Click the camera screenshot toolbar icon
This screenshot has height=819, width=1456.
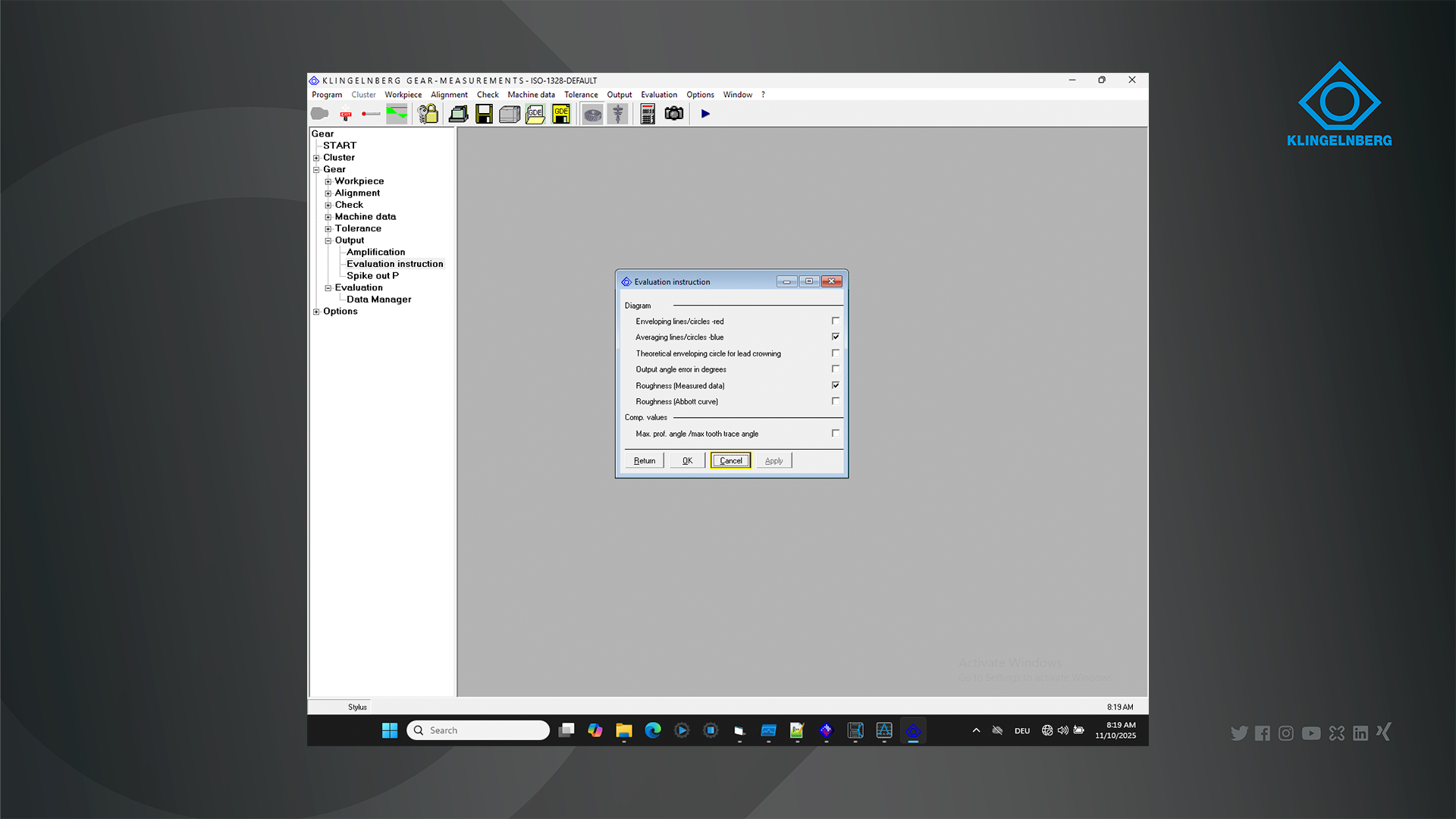tap(674, 114)
